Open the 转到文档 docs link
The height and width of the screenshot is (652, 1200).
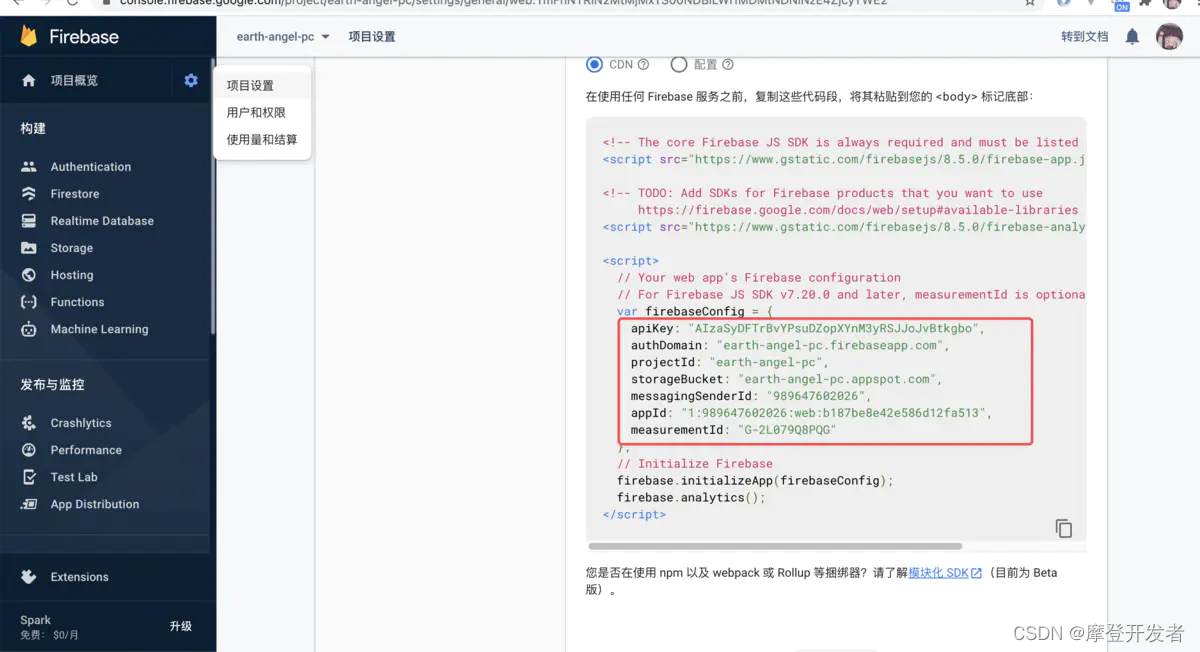[x=1085, y=36]
